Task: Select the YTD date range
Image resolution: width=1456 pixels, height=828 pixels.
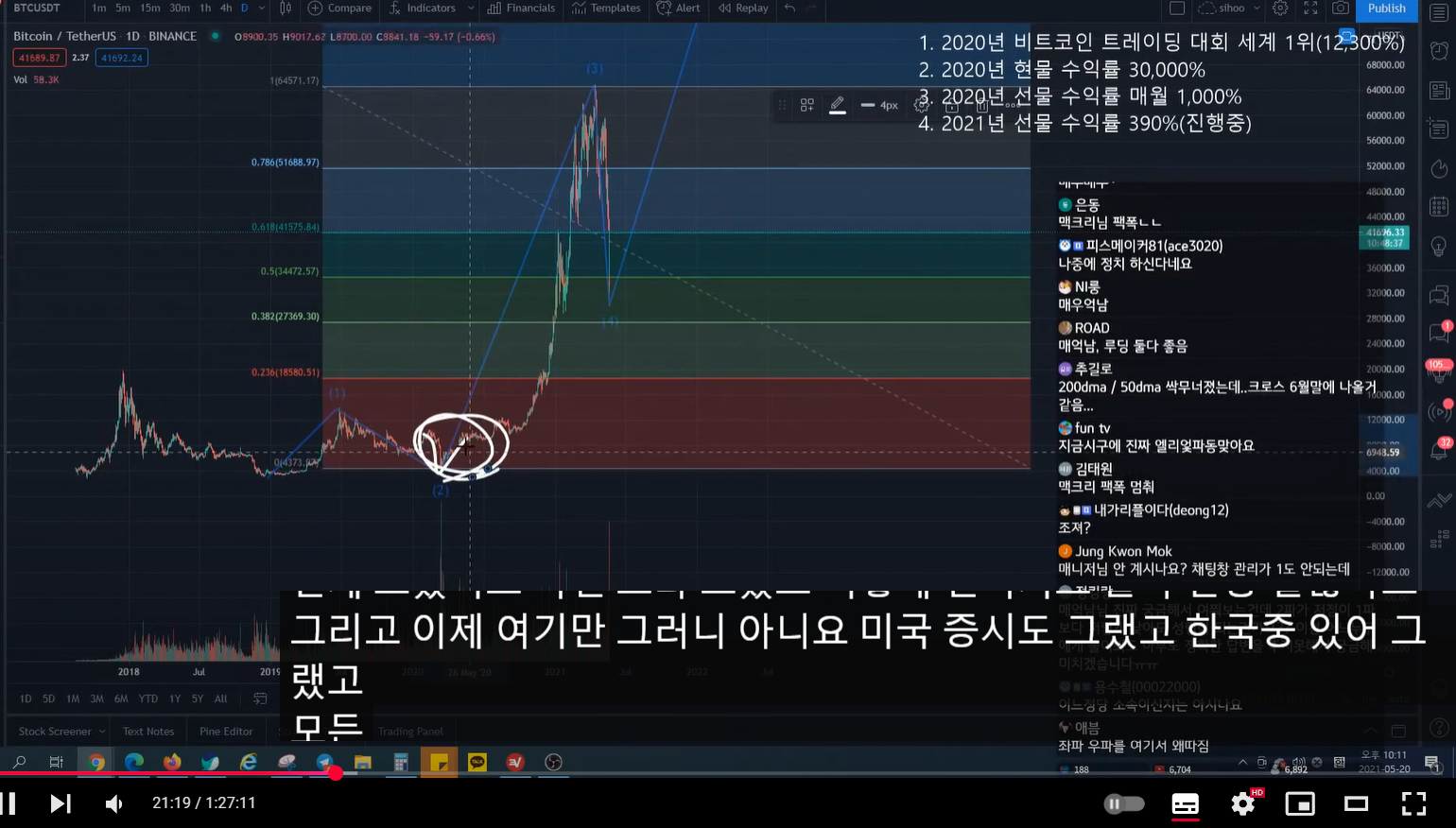Action: point(148,699)
